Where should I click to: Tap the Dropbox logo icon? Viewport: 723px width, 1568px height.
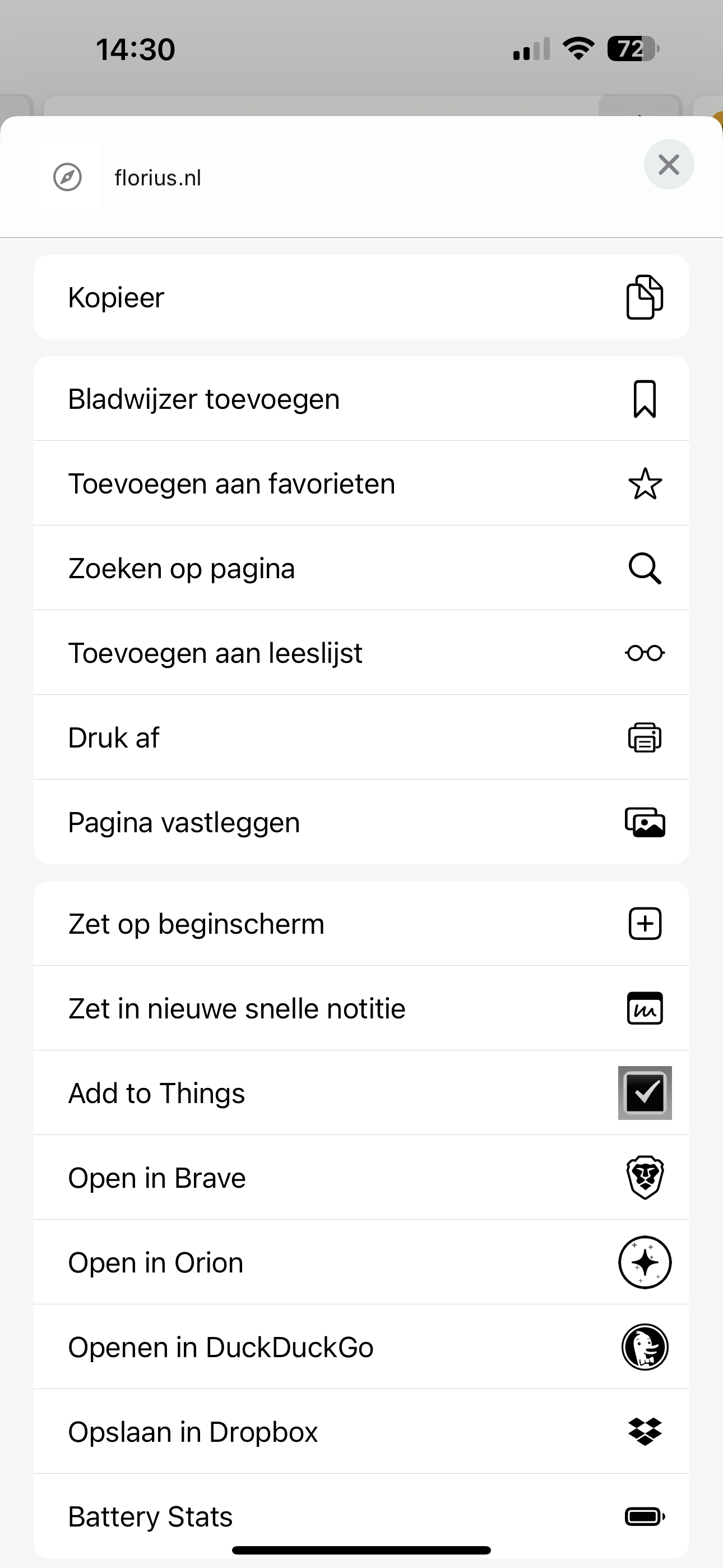tap(645, 1432)
